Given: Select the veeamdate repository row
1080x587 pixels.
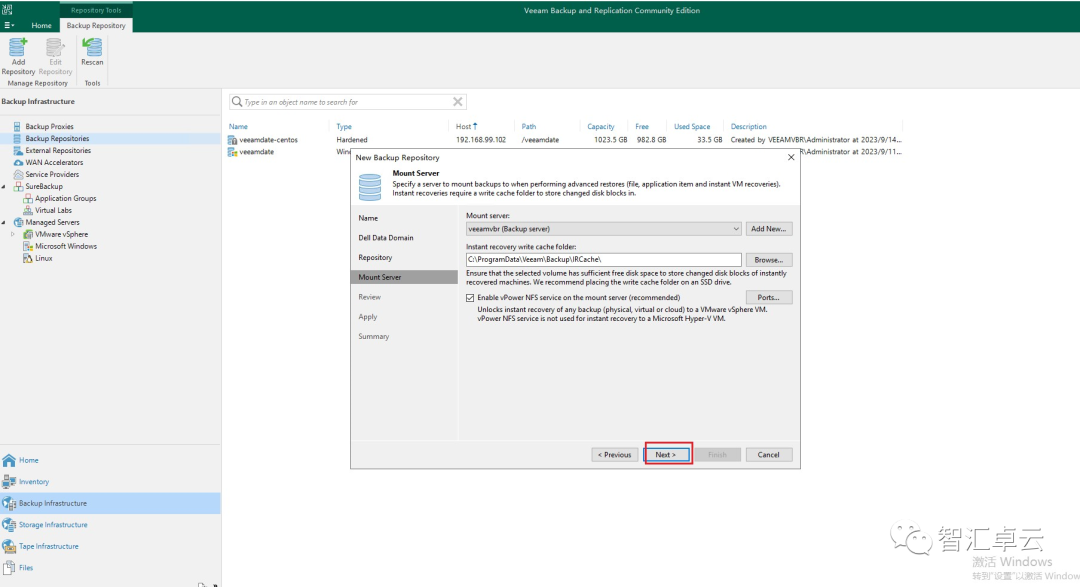Looking at the screenshot, I should point(256,152).
